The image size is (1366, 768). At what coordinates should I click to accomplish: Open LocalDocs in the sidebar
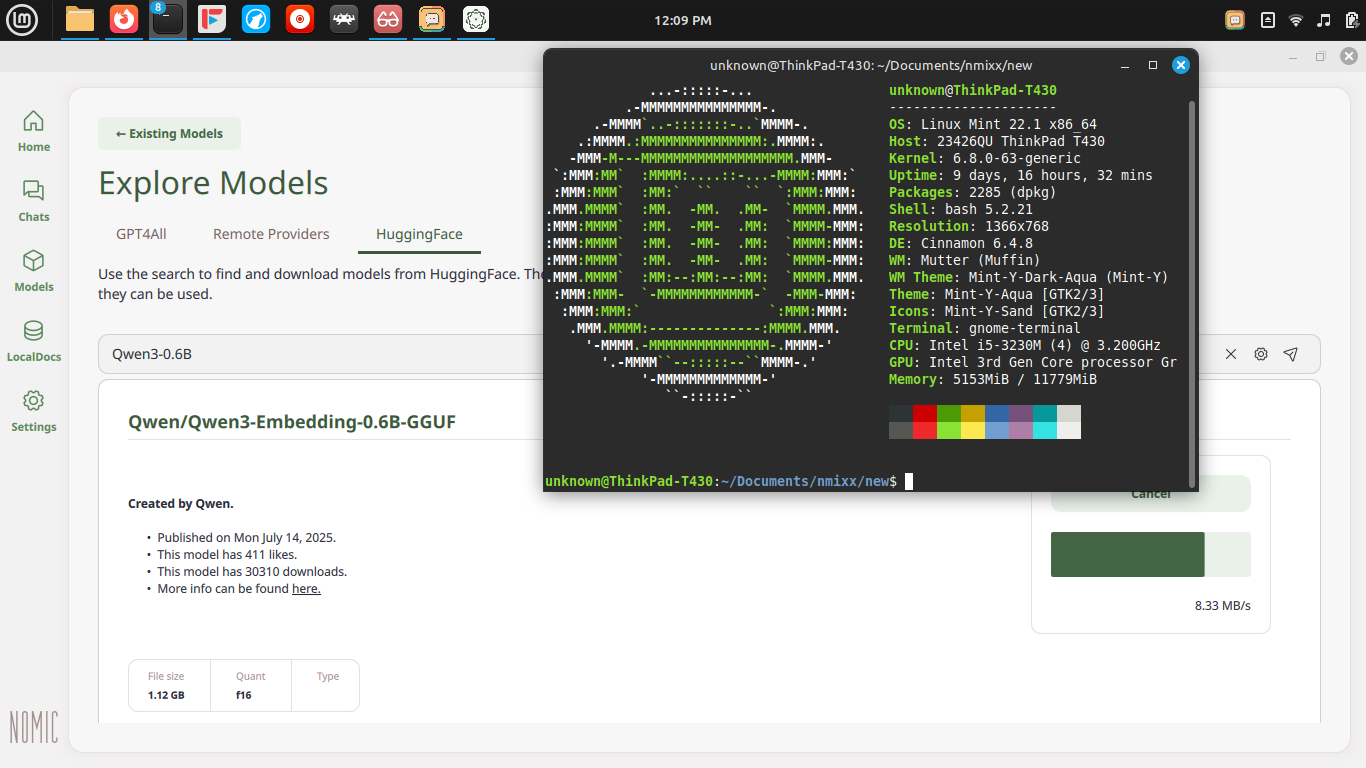pos(33,341)
